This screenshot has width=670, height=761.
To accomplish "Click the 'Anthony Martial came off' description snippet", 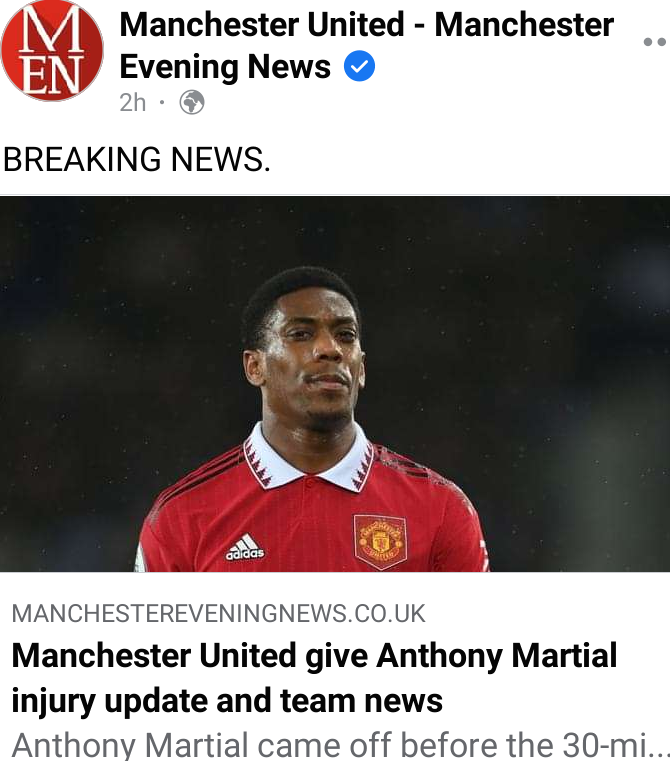I will [335, 745].
